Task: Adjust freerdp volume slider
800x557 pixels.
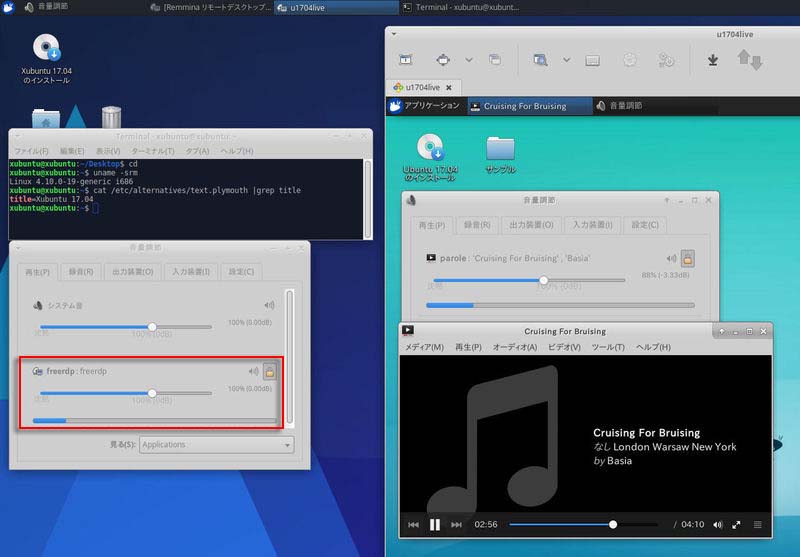Action: tap(126, 393)
